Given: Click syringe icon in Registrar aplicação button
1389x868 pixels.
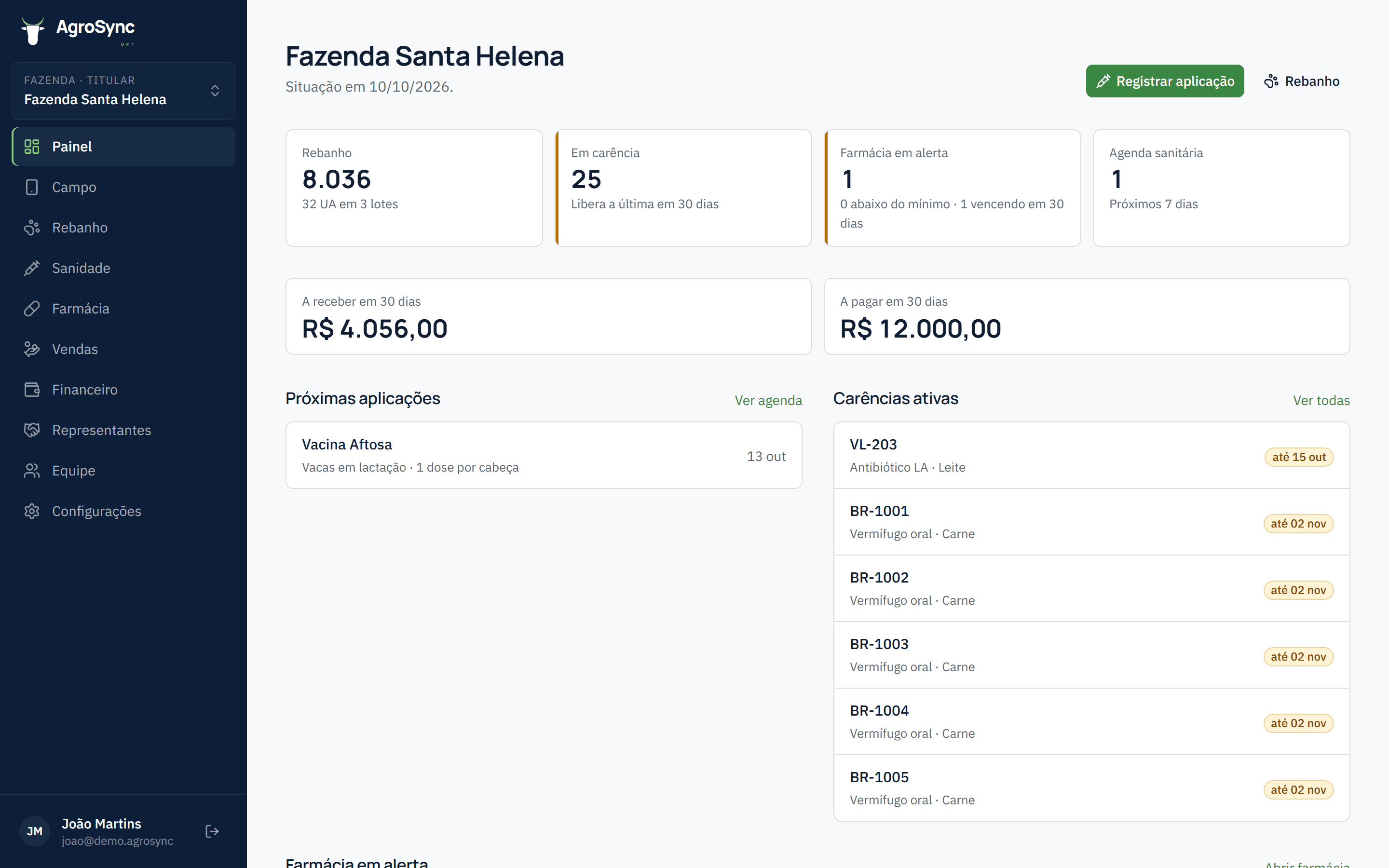Looking at the screenshot, I should coord(1103,81).
